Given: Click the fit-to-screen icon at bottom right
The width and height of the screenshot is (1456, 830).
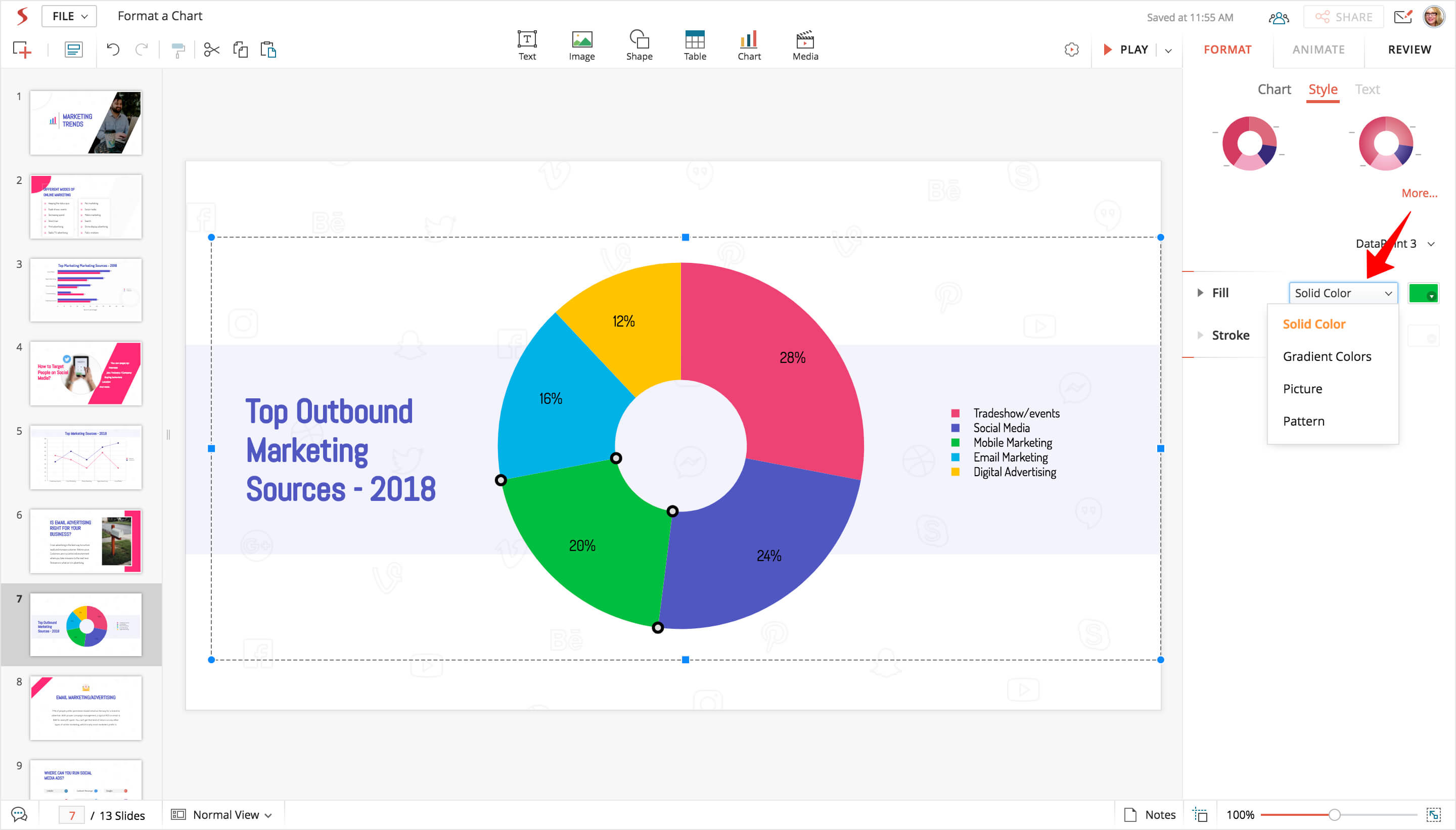Looking at the screenshot, I should coord(1433,815).
